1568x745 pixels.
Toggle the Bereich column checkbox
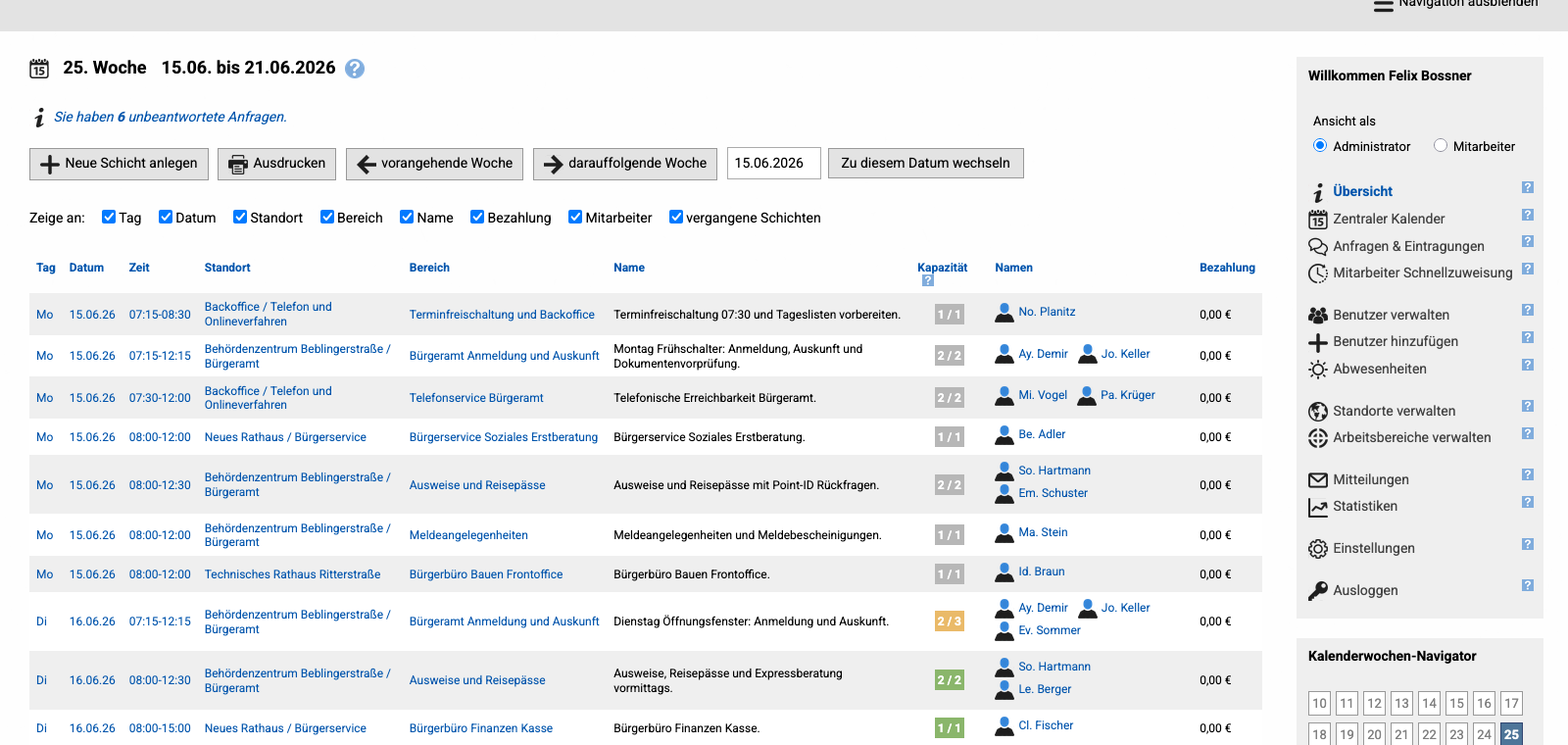[327, 217]
